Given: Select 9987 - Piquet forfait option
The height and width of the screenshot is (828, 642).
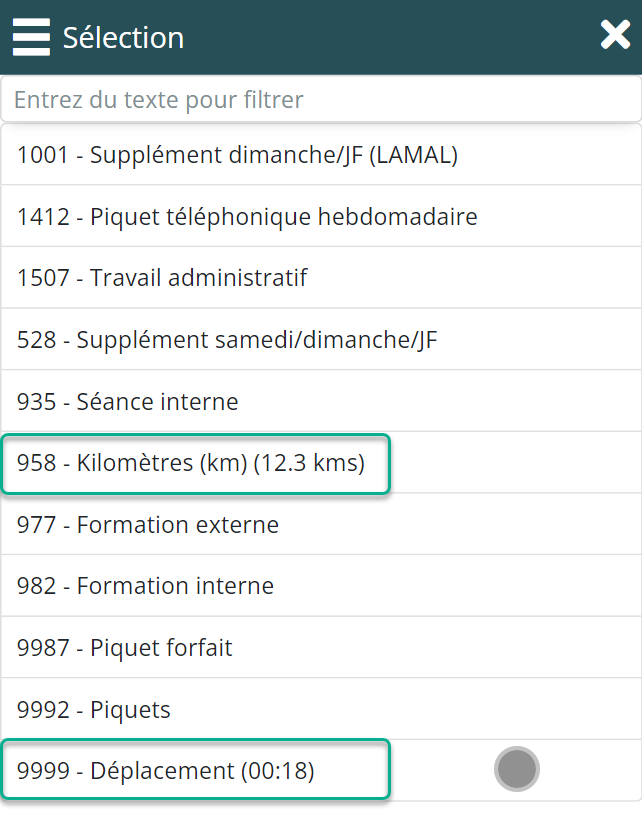Looking at the screenshot, I should (x=125, y=648).
